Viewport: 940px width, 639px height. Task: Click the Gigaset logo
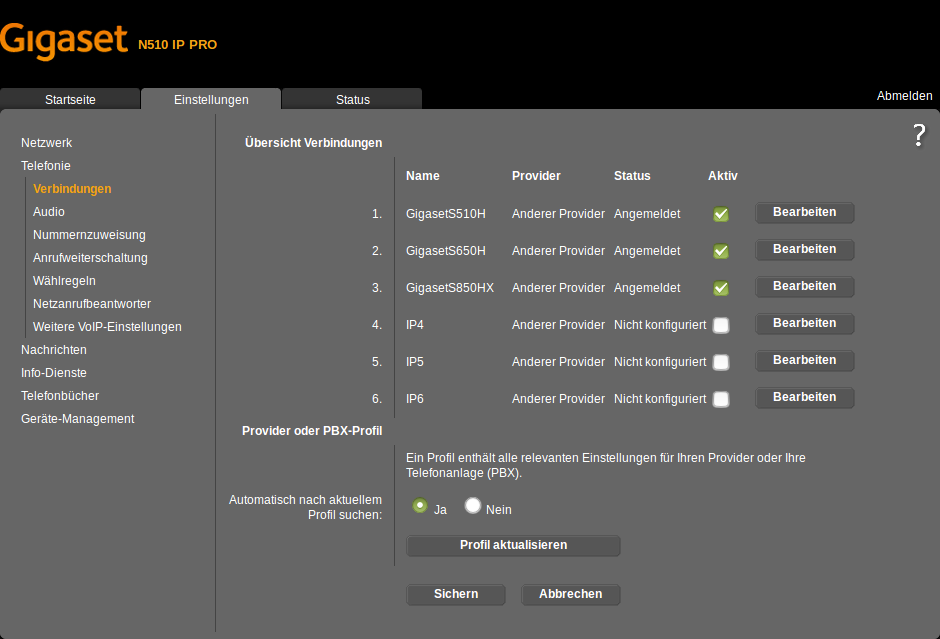pos(64,40)
